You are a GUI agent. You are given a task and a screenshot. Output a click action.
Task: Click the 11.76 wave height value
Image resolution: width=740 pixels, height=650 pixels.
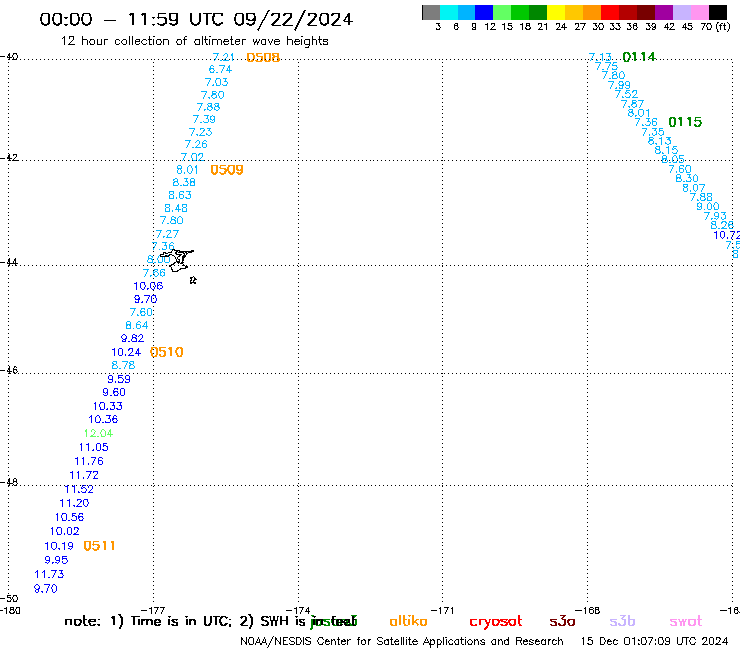click(x=89, y=461)
